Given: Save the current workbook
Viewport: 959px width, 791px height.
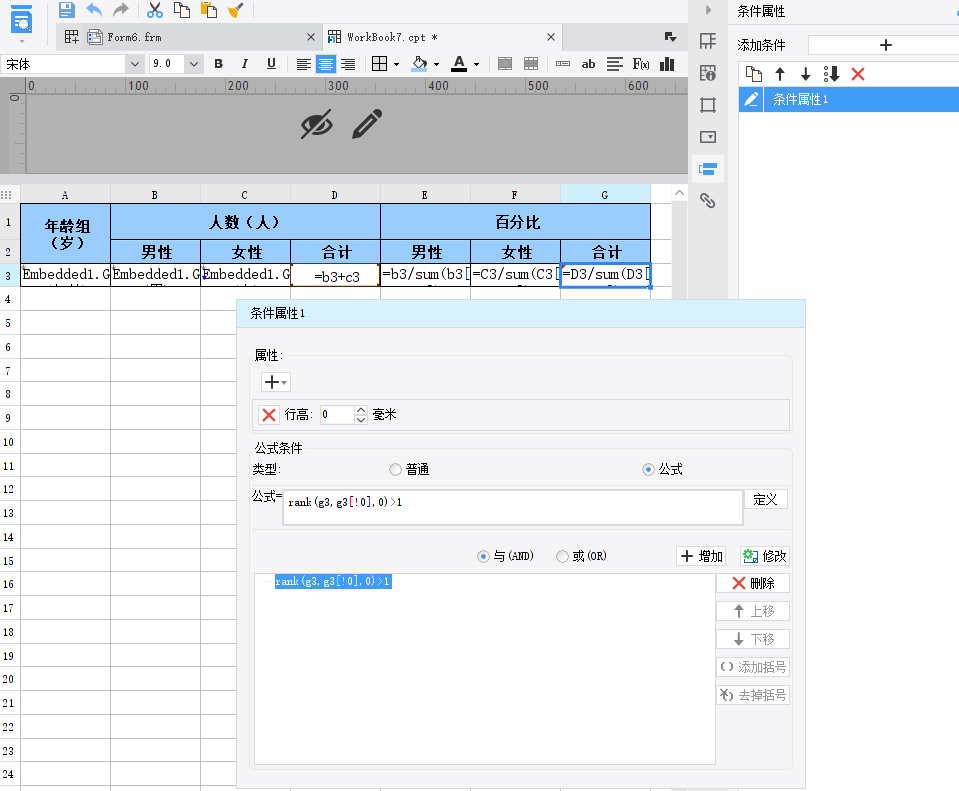Looking at the screenshot, I should pyautogui.click(x=67, y=10).
